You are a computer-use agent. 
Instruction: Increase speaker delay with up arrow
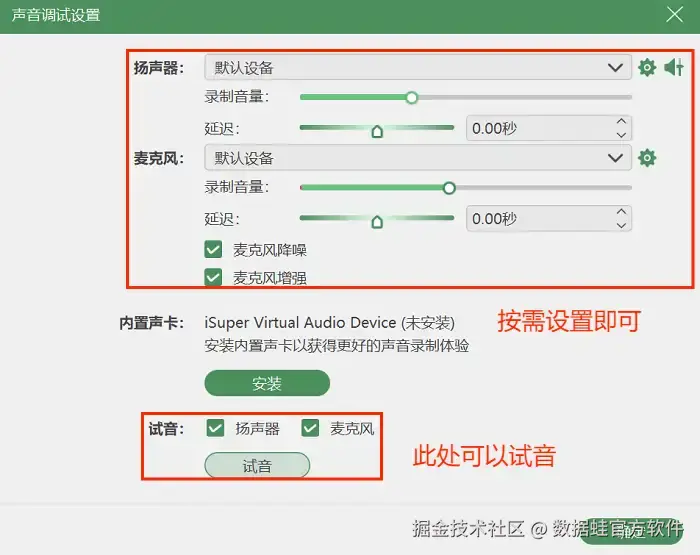[621, 121]
